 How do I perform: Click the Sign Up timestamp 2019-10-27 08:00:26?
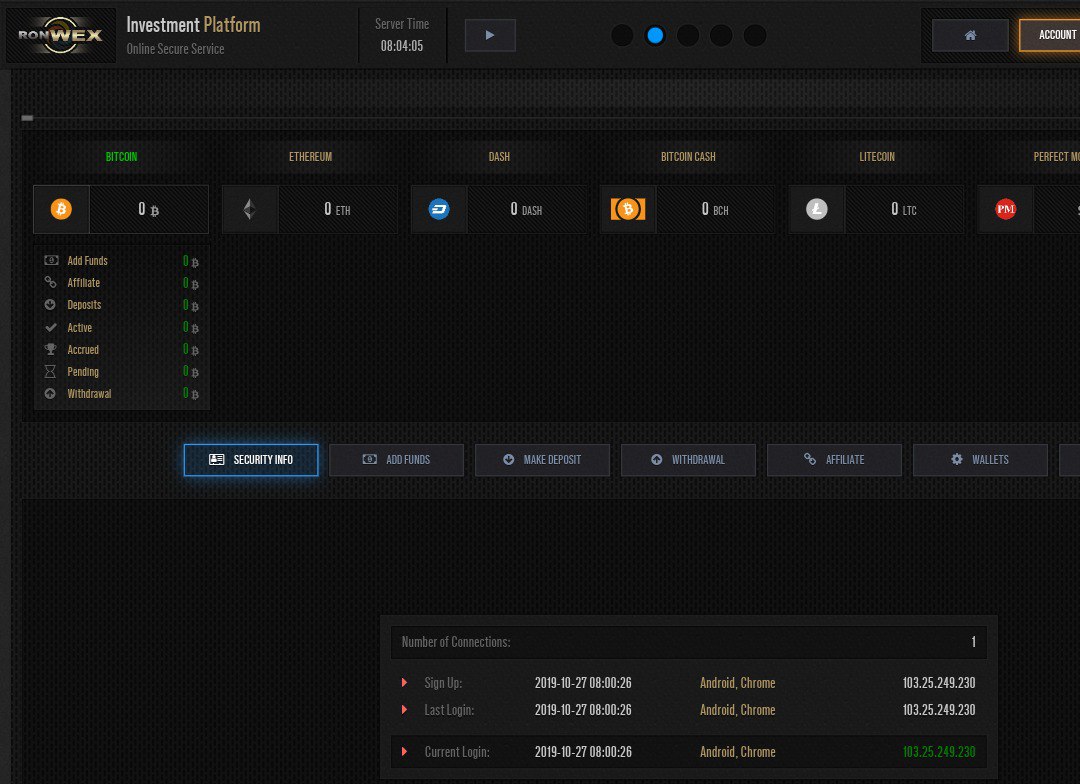[x=583, y=683]
